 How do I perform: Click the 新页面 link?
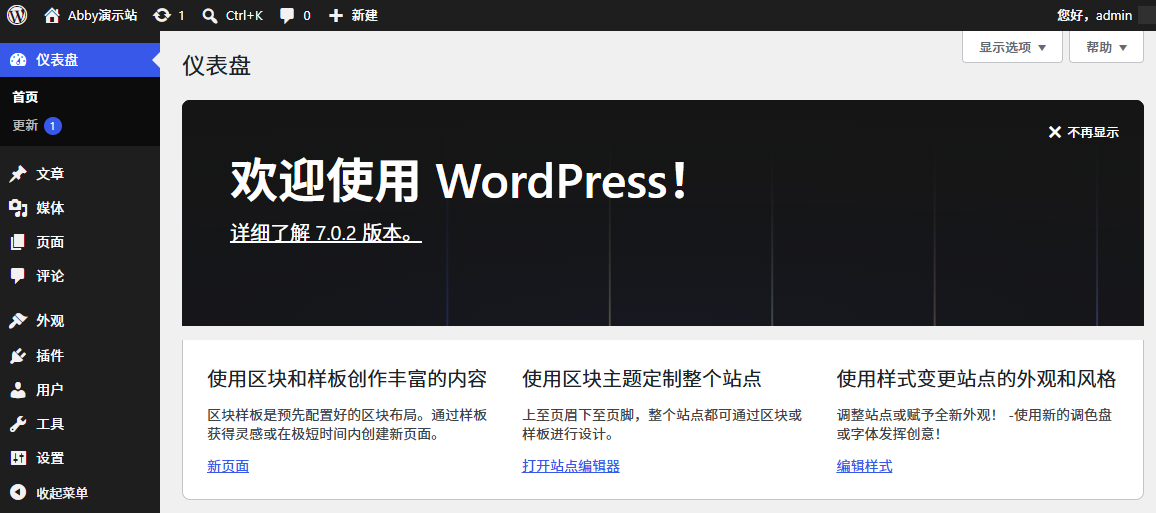click(229, 466)
